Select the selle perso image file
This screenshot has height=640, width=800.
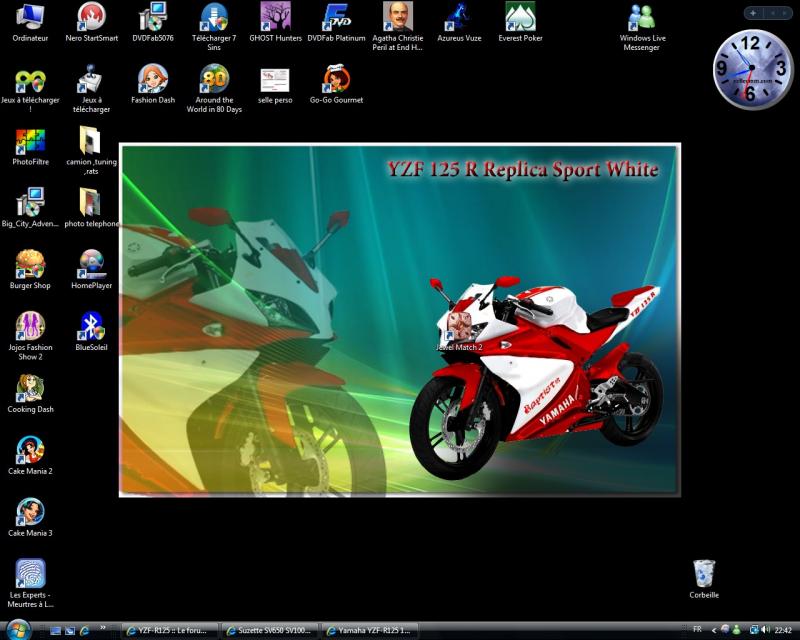pos(275,85)
